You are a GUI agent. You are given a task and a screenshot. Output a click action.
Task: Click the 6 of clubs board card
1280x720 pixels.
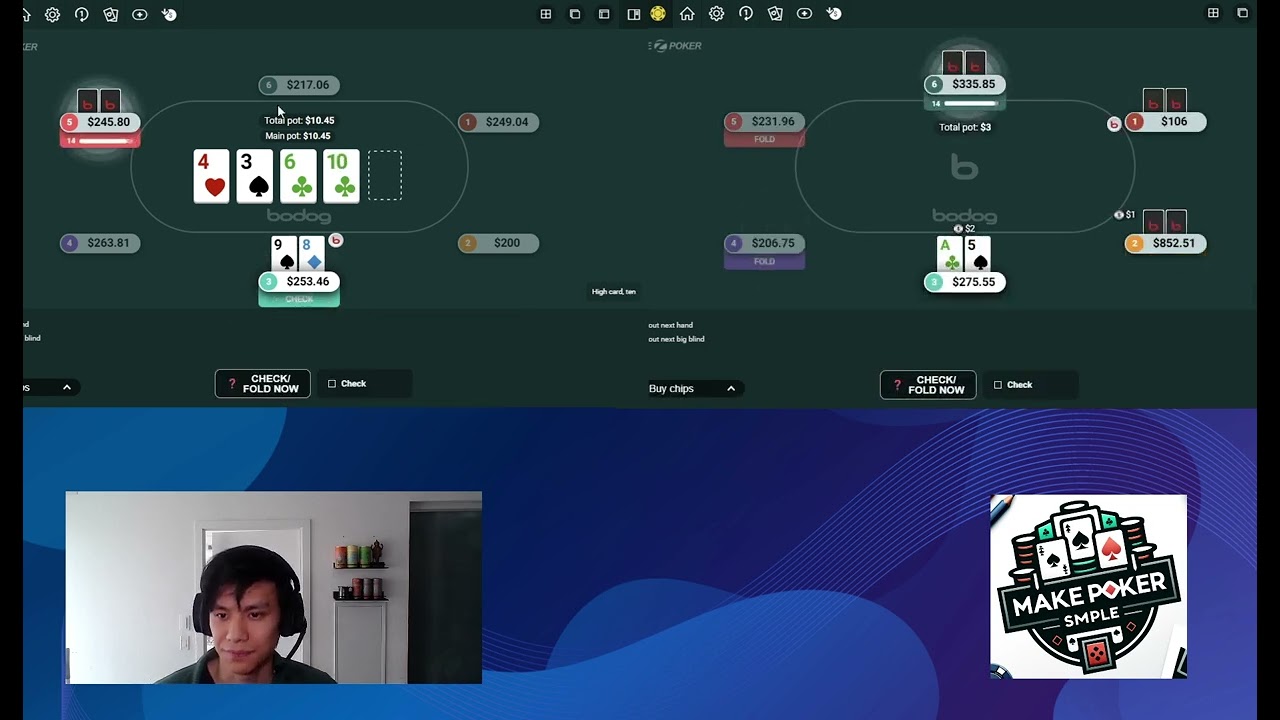click(x=298, y=176)
